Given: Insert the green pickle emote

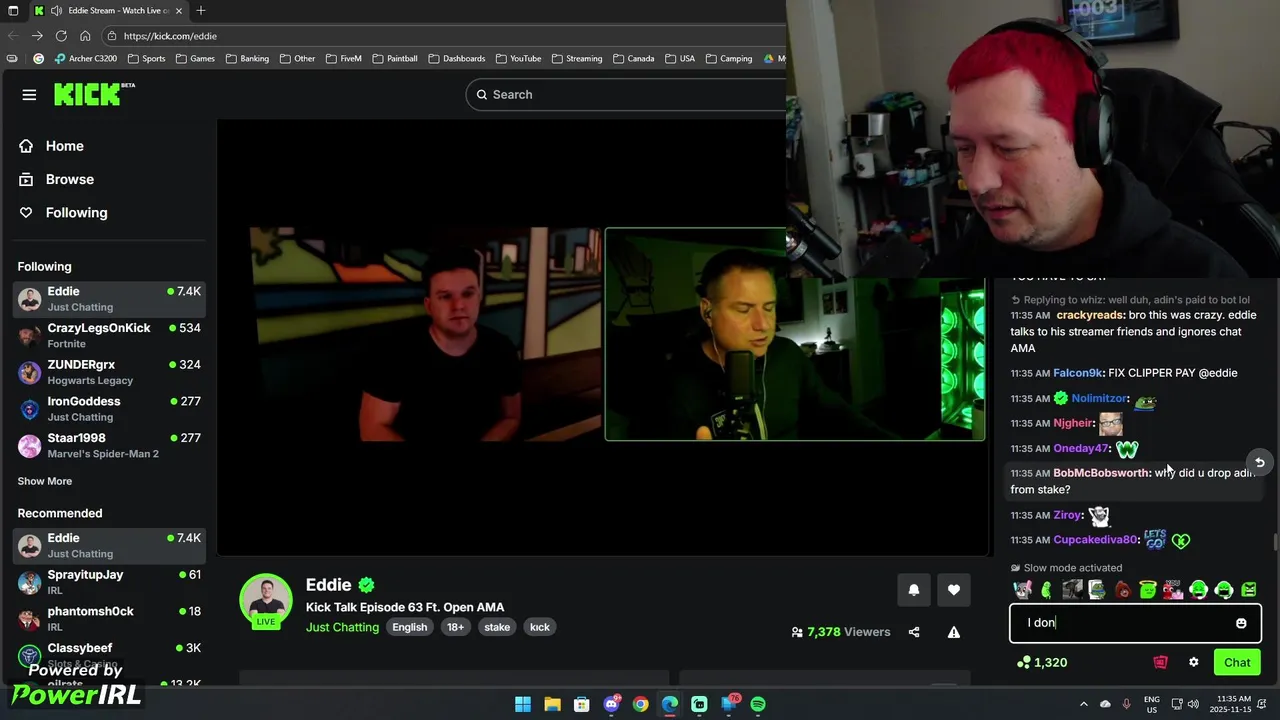Looking at the screenshot, I should [1047, 590].
